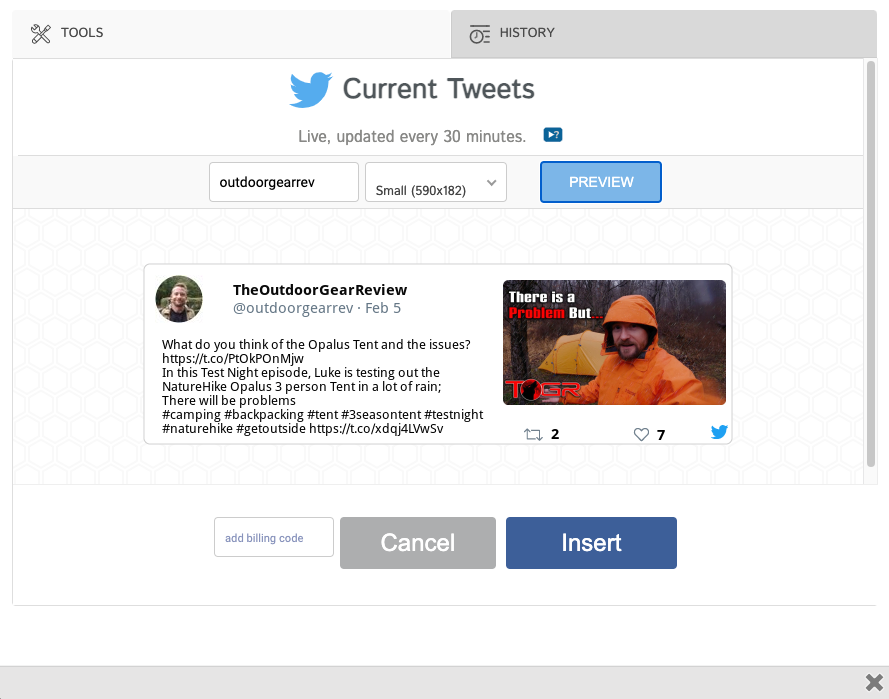
Task: Switch to the History tab
Action: [664, 33]
